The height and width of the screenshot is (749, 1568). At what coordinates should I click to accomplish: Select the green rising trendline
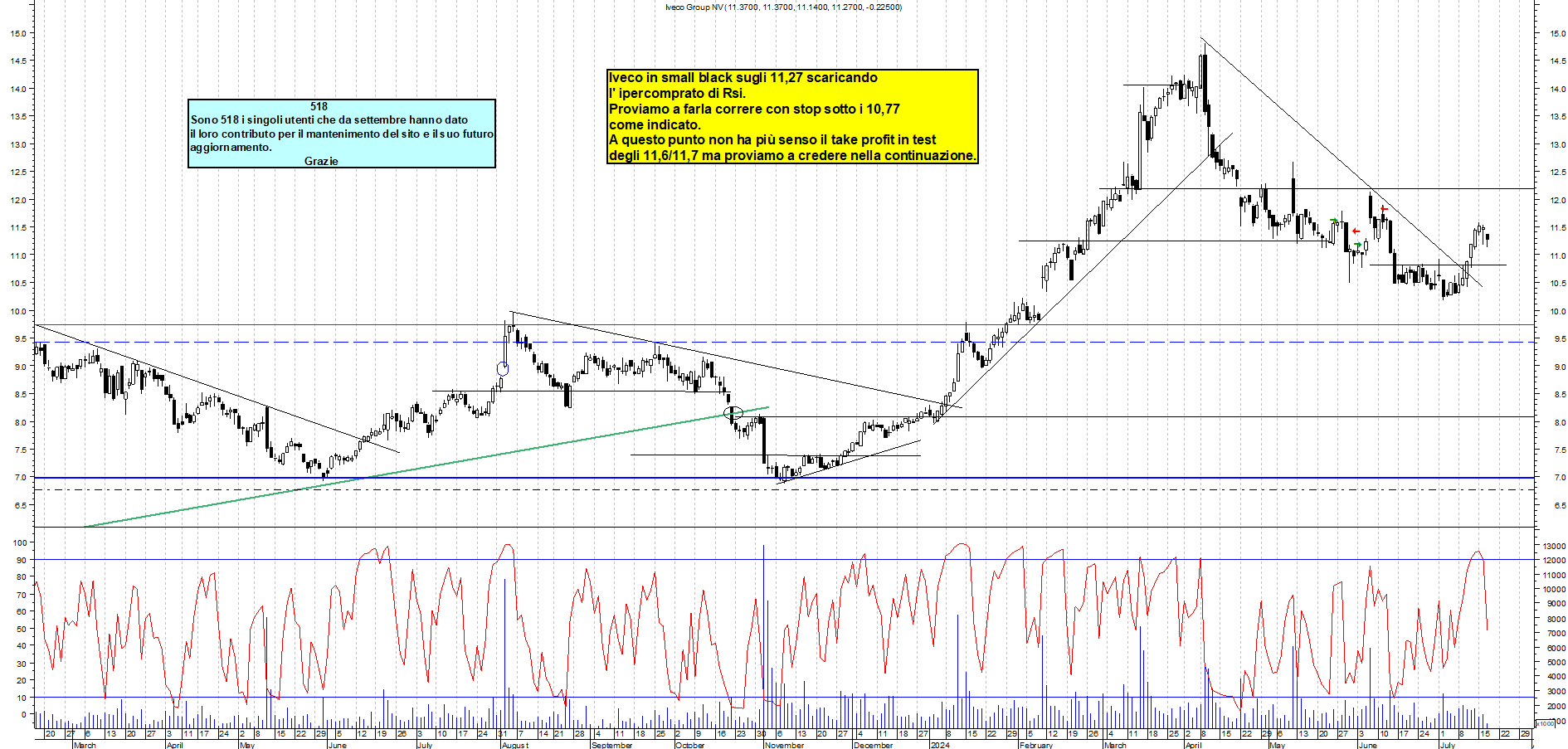point(426,467)
